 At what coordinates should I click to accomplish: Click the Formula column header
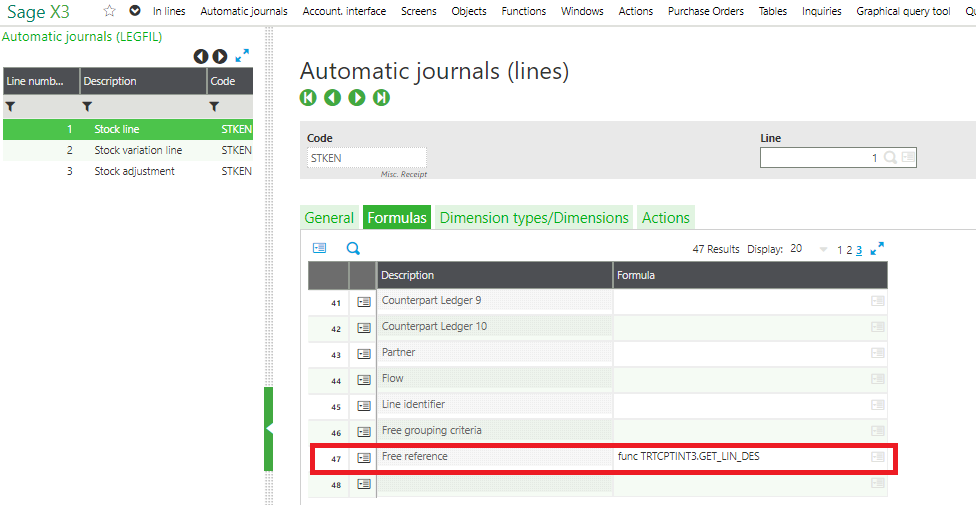click(x=750, y=275)
